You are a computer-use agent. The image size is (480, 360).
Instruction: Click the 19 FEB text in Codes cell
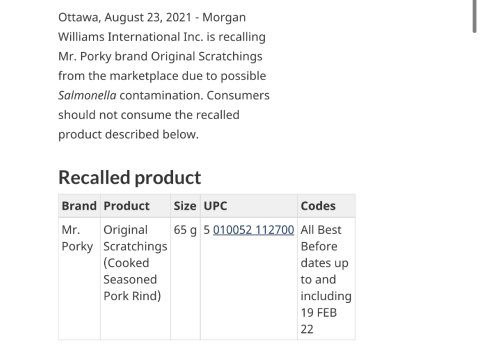tap(319, 313)
